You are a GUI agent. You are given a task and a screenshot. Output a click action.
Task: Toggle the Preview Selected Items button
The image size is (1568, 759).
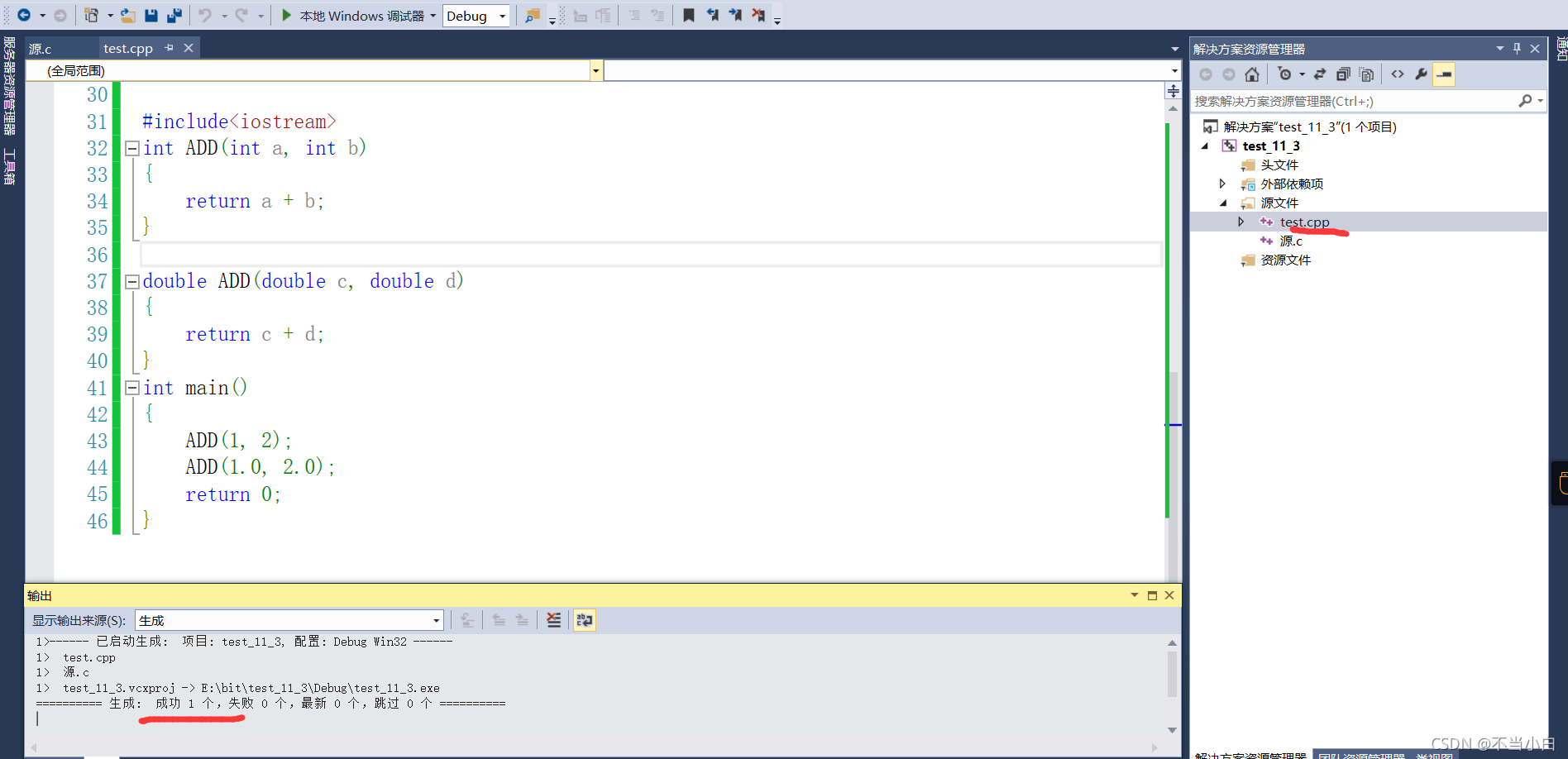1444,74
